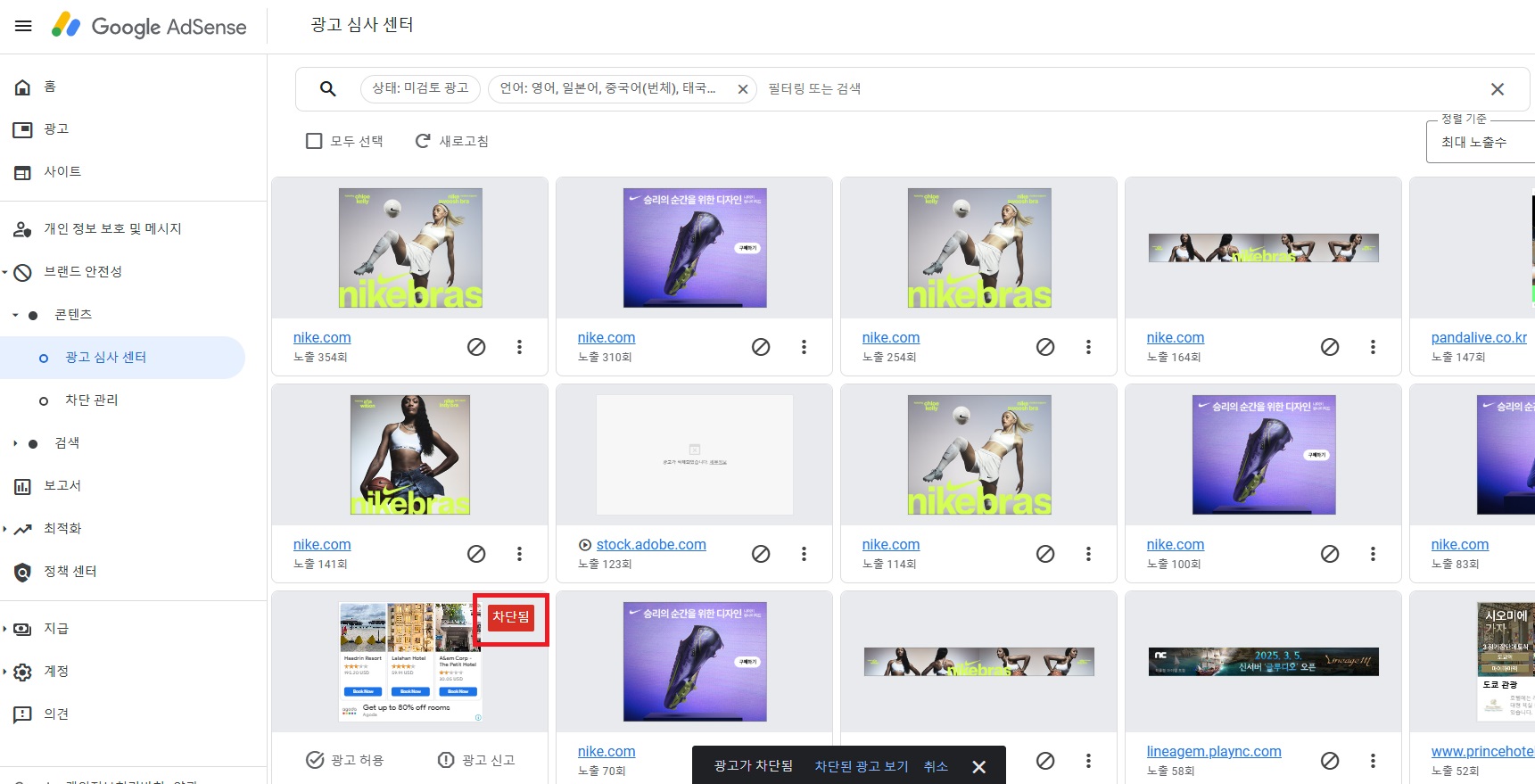
Task: Click the 상태: 미검토 광고 filter chip
Action: click(x=420, y=88)
